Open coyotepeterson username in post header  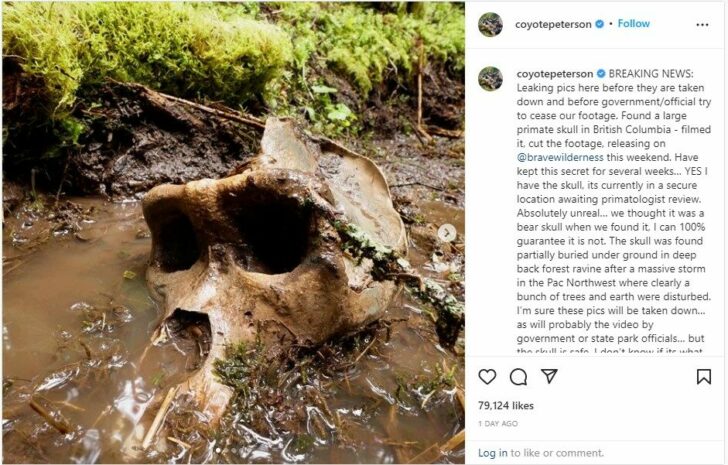click(x=553, y=25)
